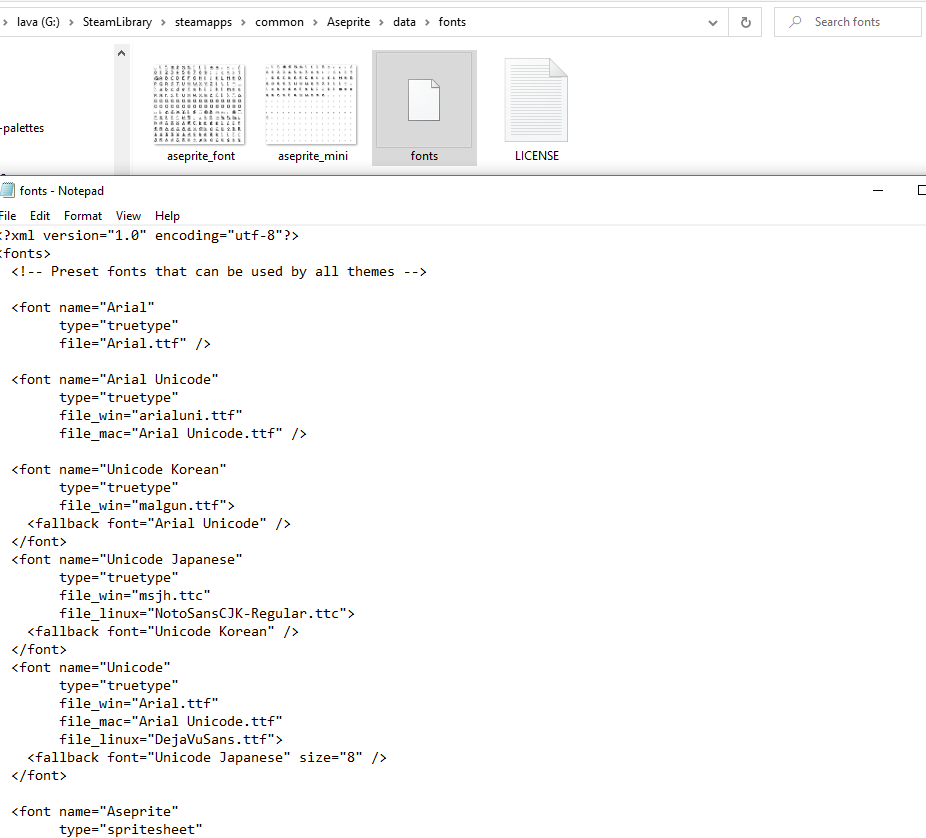This screenshot has height=838, width=926.
Task: Click the xml version declaration line
Action: click(149, 236)
